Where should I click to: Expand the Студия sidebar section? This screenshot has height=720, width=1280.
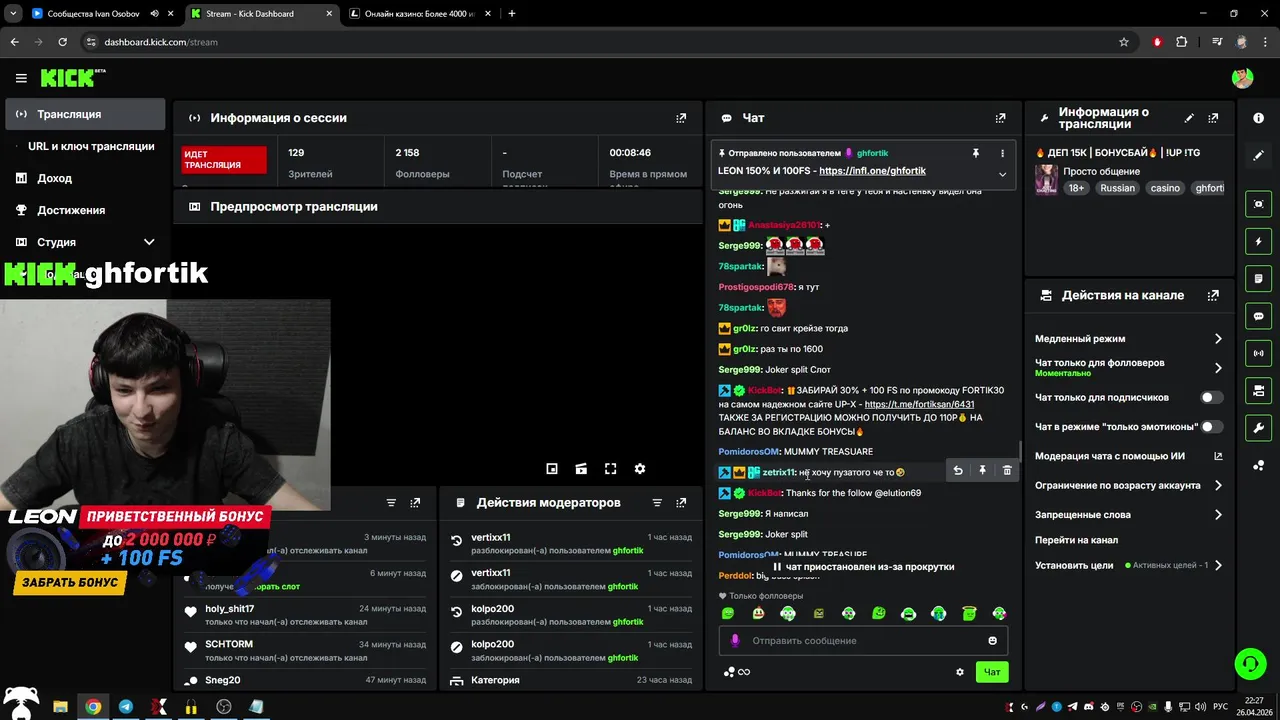click(149, 242)
